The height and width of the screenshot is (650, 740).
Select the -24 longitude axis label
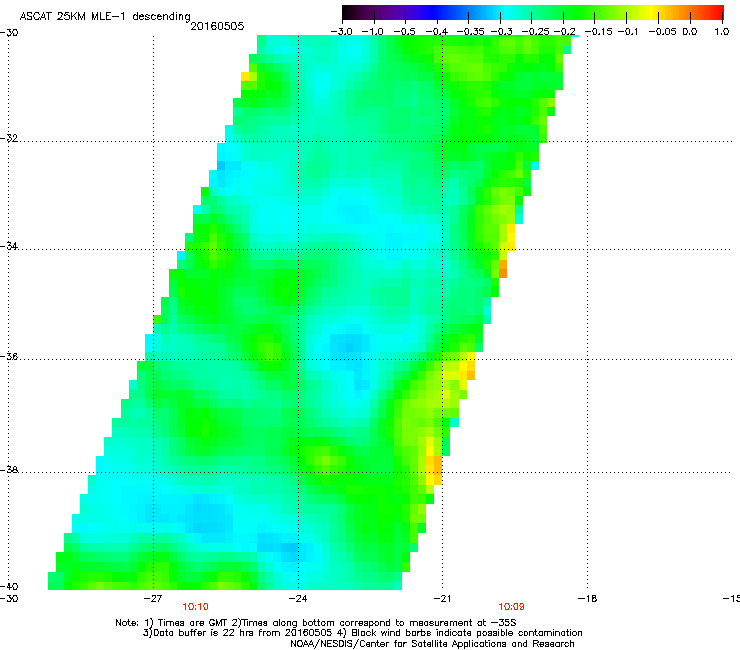point(298,599)
